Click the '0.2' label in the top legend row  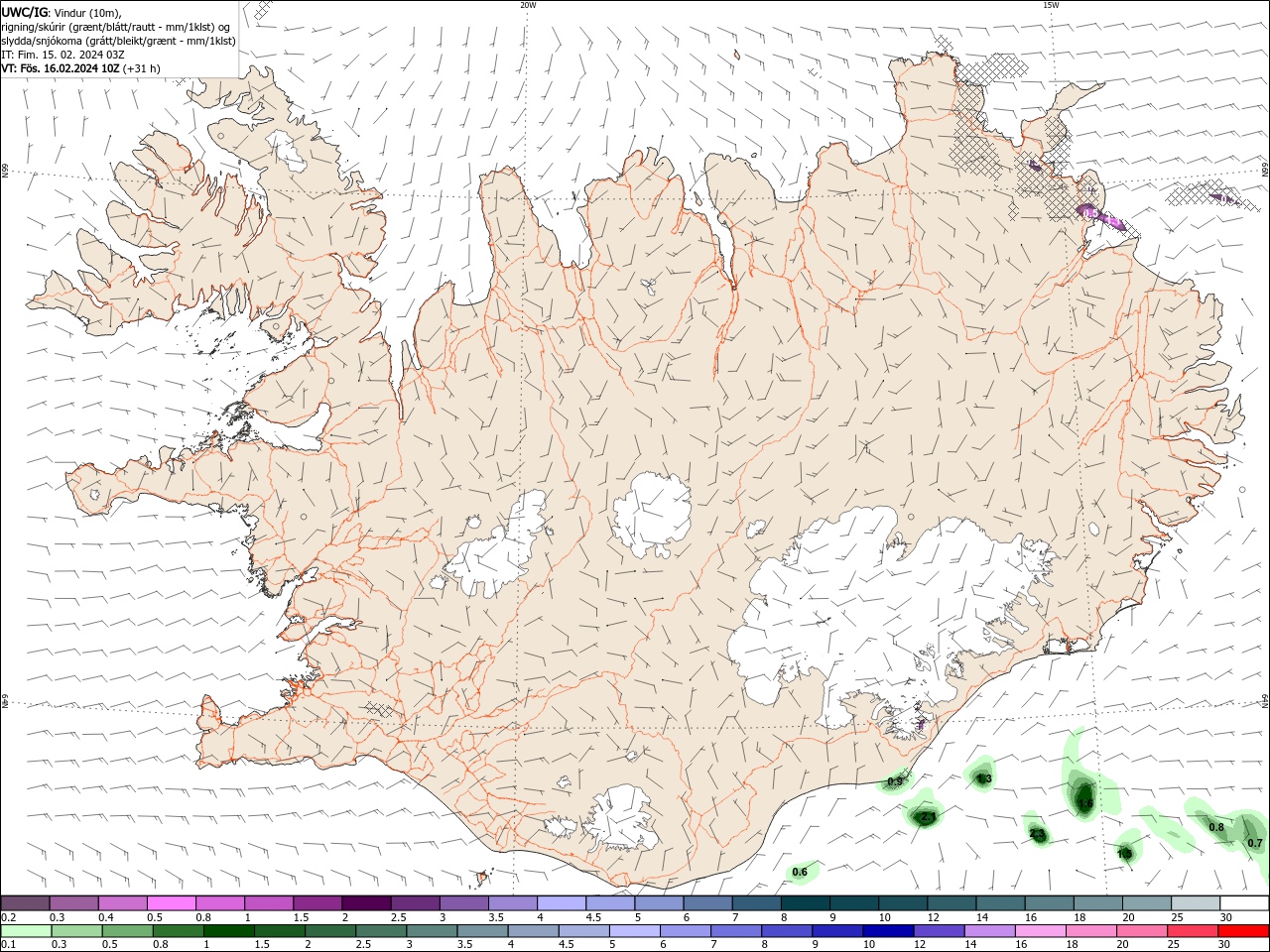click(9, 917)
